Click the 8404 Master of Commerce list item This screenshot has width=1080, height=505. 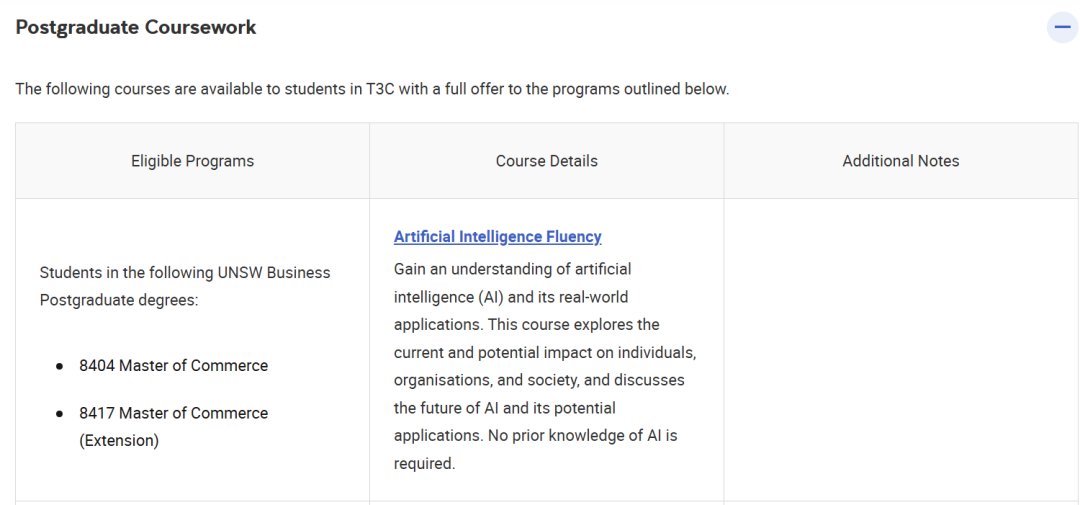(173, 366)
